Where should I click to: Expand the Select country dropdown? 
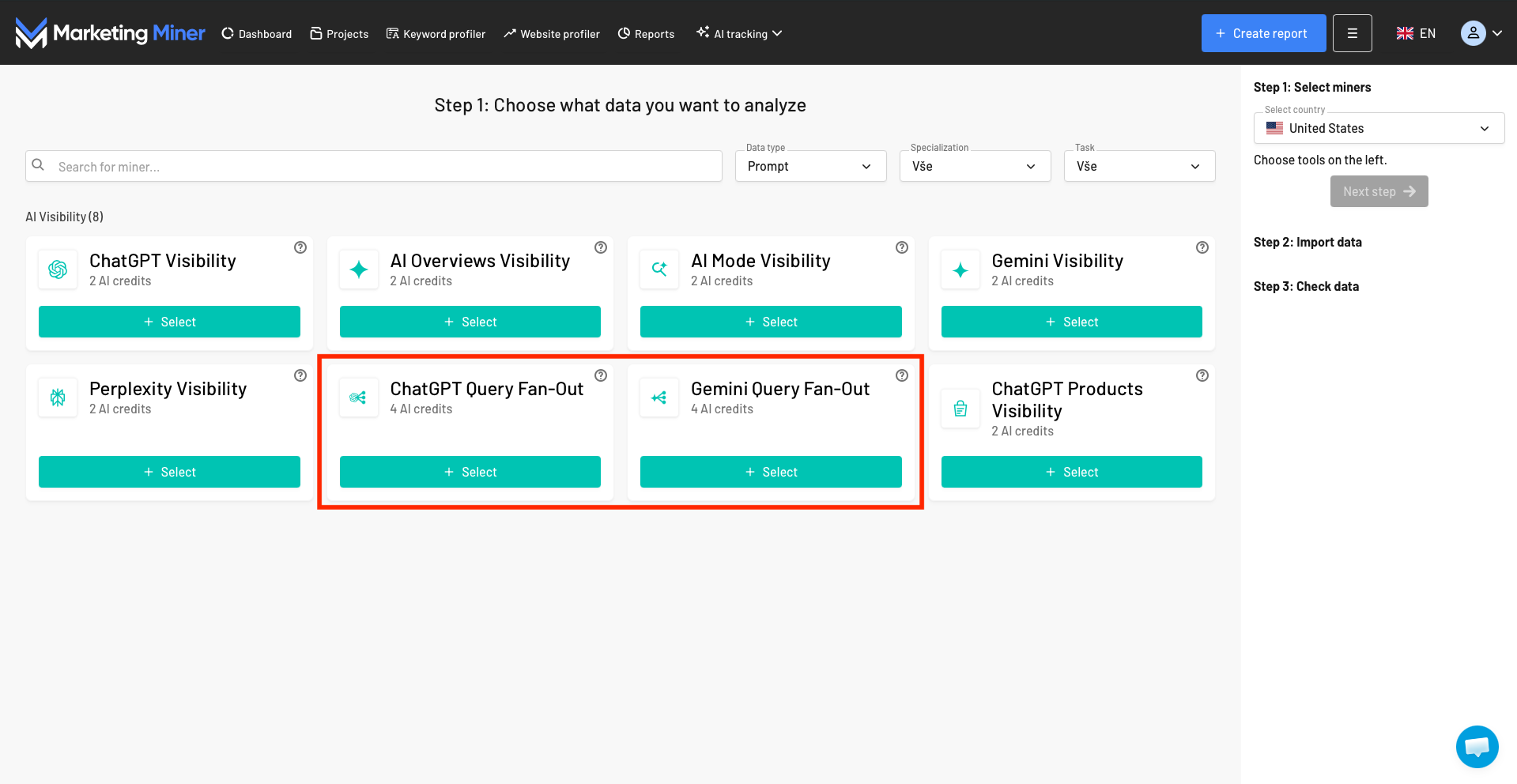coord(1378,128)
